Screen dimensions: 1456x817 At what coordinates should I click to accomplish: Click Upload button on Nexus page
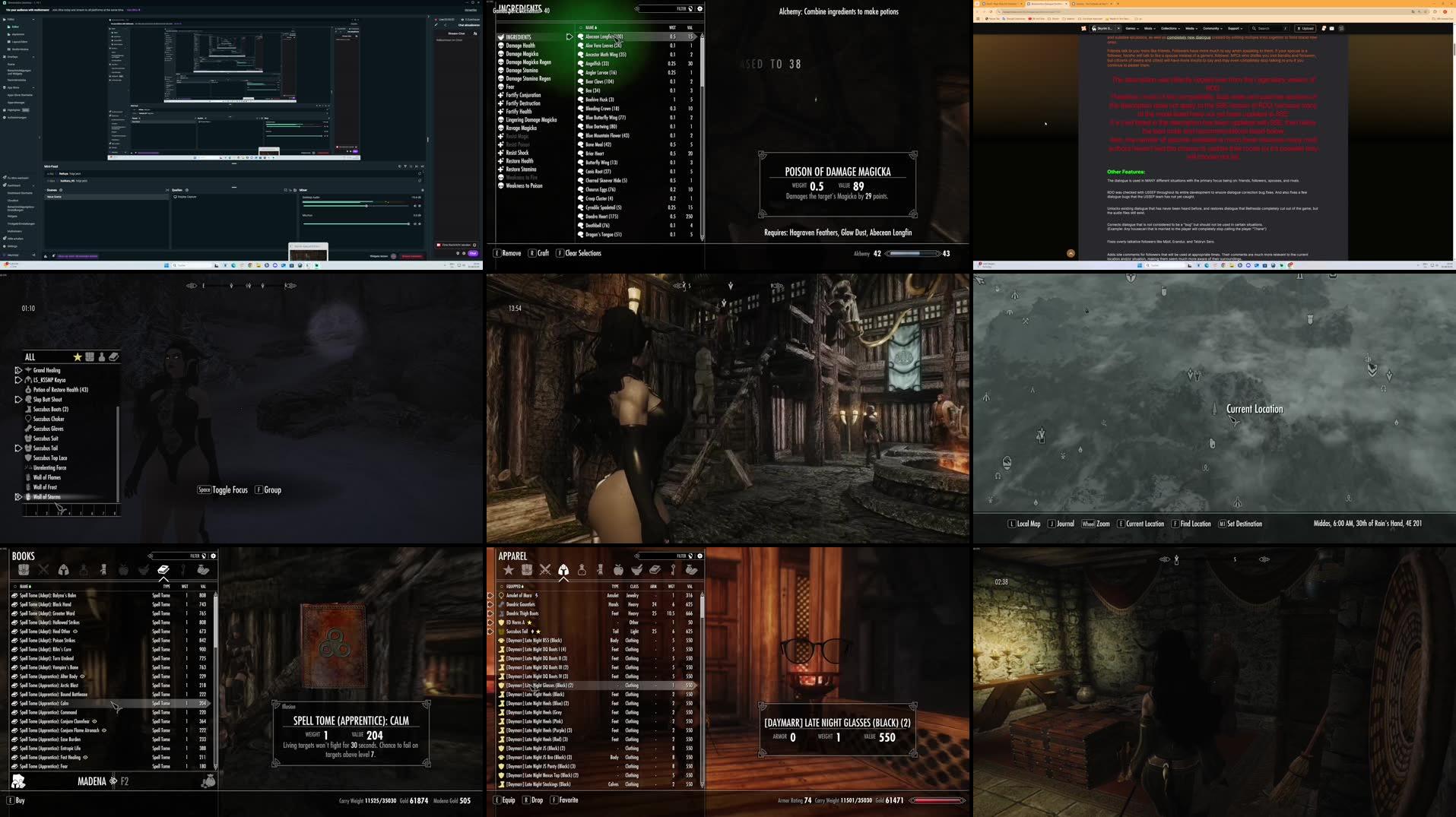[x=1305, y=28]
